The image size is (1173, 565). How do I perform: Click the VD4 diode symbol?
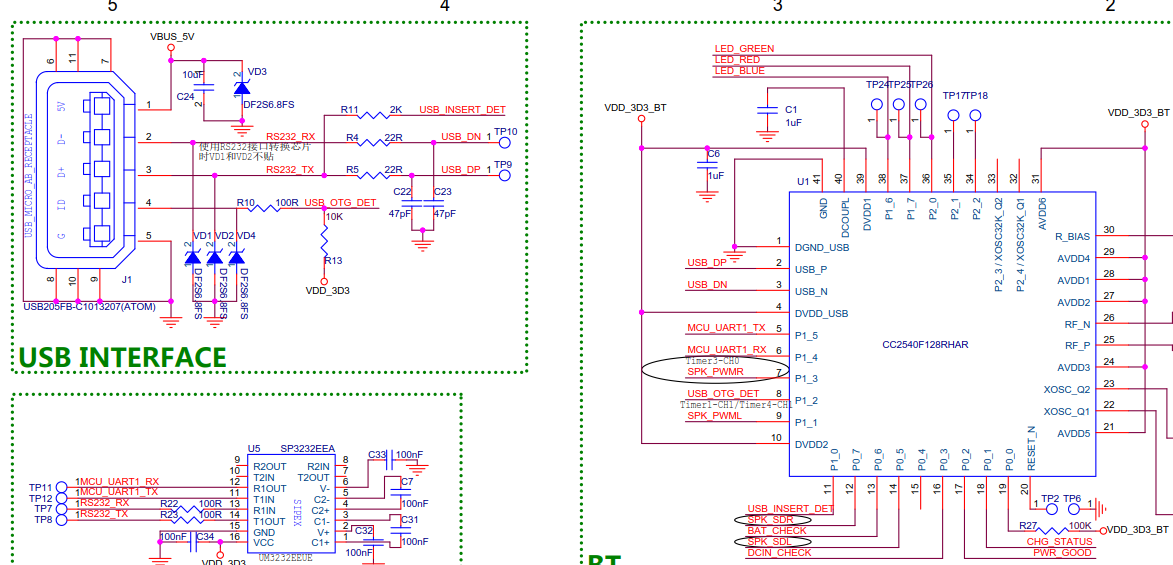pyautogui.click(x=236, y=257)
